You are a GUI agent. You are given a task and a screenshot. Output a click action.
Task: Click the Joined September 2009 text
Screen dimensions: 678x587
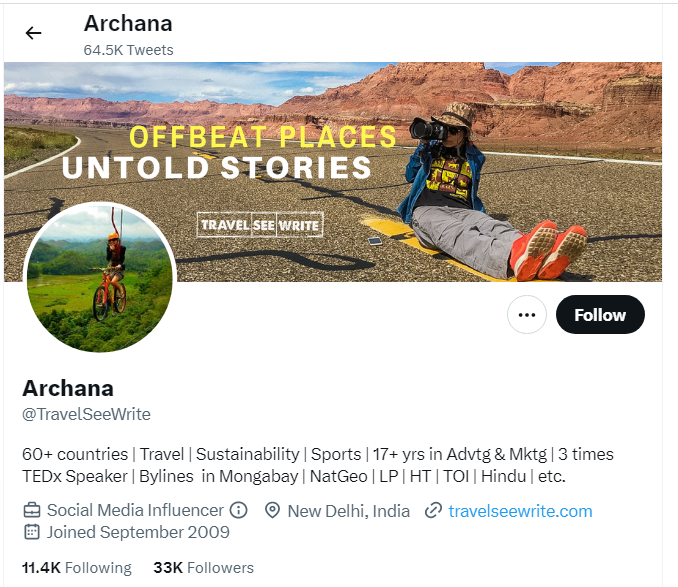138,532
